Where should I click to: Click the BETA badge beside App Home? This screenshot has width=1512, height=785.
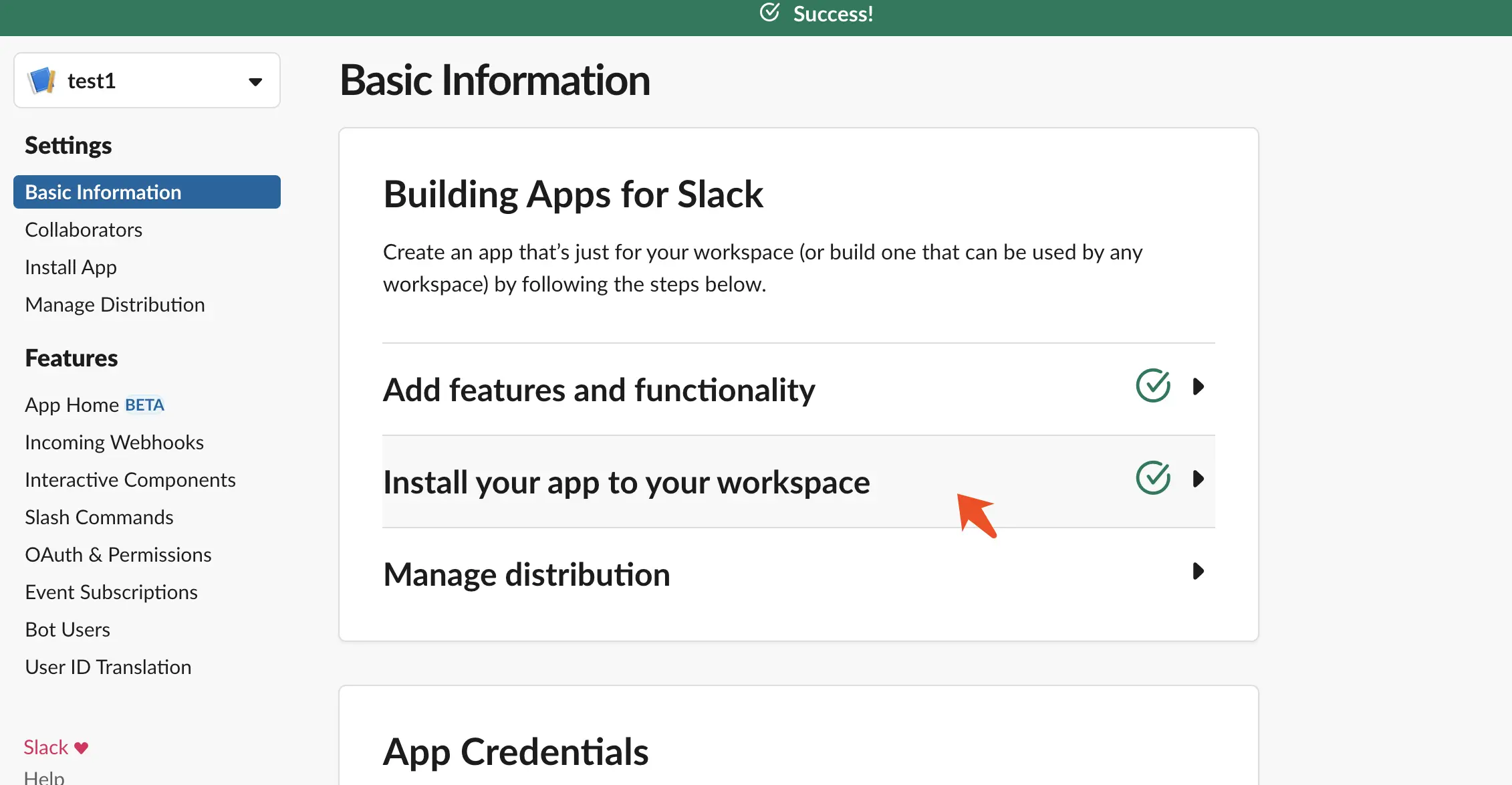click(x=144, y=405)
